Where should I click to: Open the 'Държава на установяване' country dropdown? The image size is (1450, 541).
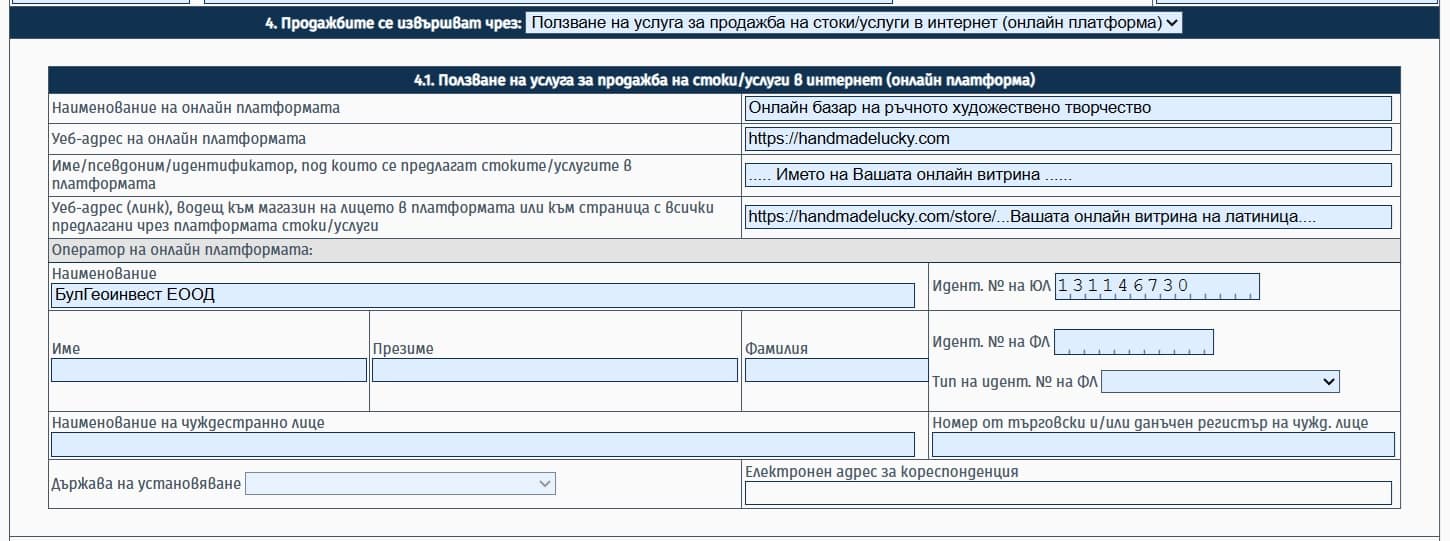click(x=400, y=484)
